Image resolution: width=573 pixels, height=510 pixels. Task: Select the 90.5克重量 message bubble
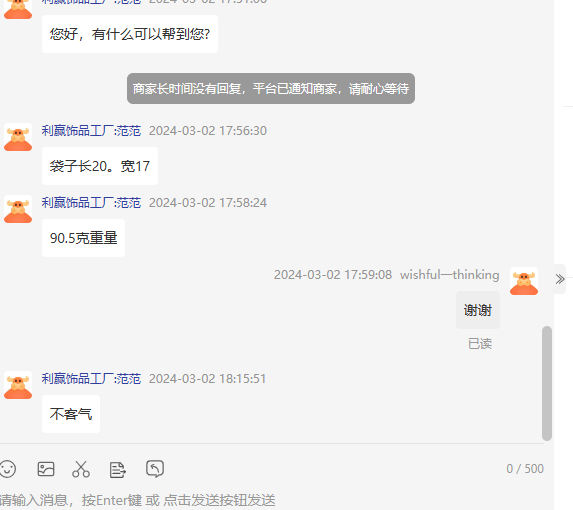[x=83, y=238]
